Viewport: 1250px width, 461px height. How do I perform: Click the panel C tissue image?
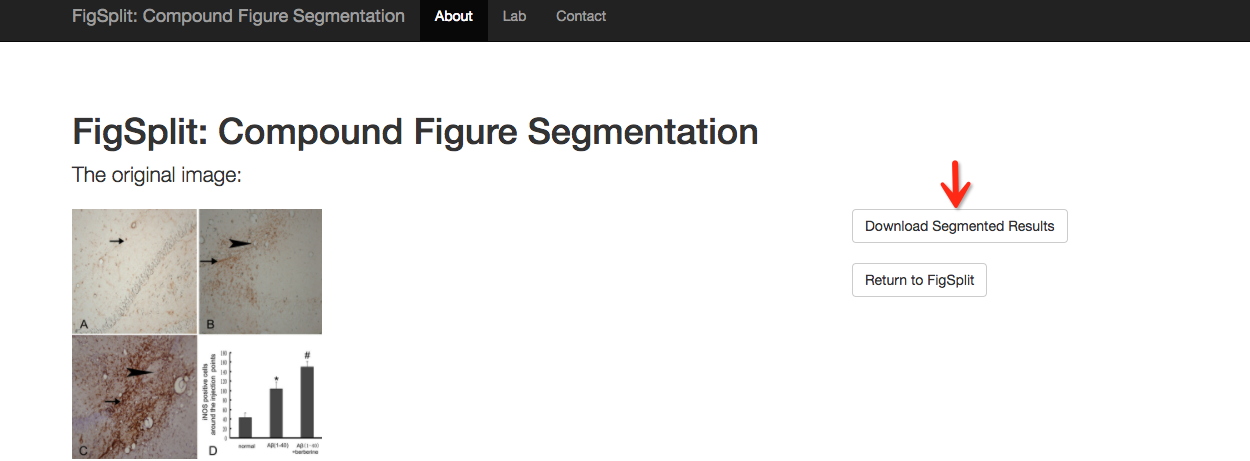pos(134,397)
